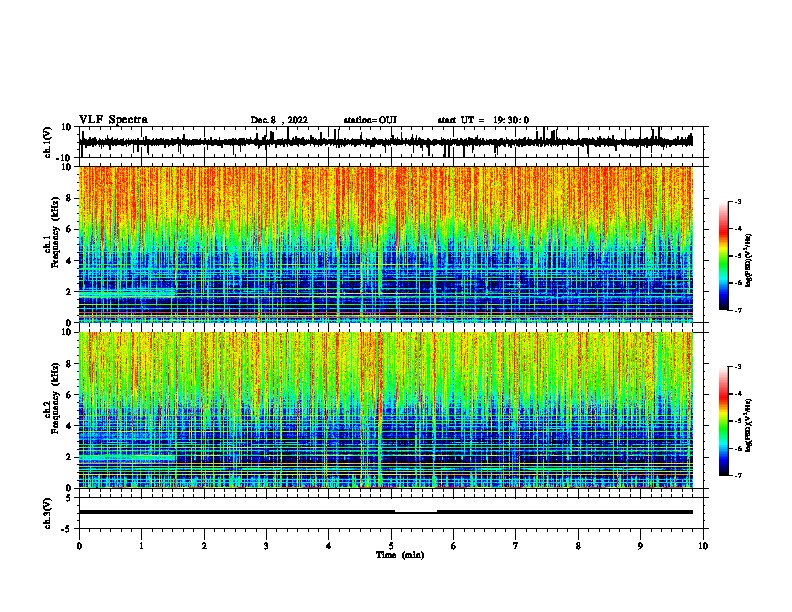Click the "Time (min)" axis title

tap(400, 555)
